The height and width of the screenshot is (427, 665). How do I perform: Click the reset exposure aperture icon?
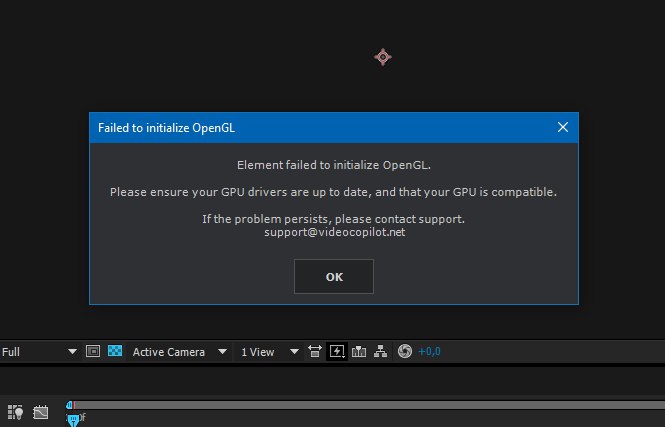(405, 351)
